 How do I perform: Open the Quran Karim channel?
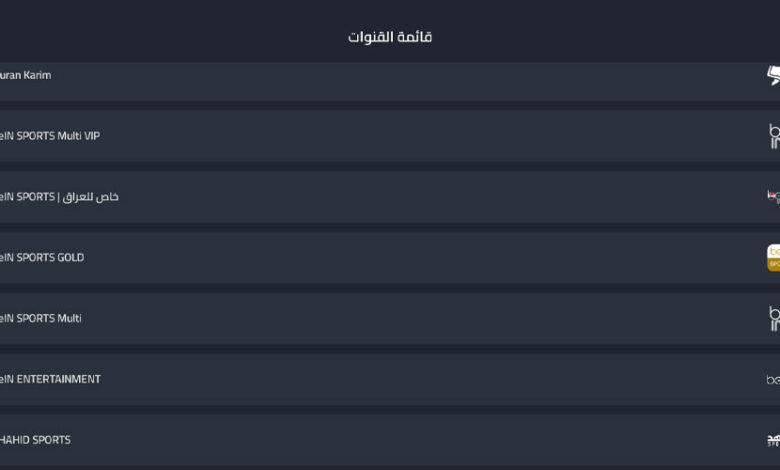[x=26, y=75]
